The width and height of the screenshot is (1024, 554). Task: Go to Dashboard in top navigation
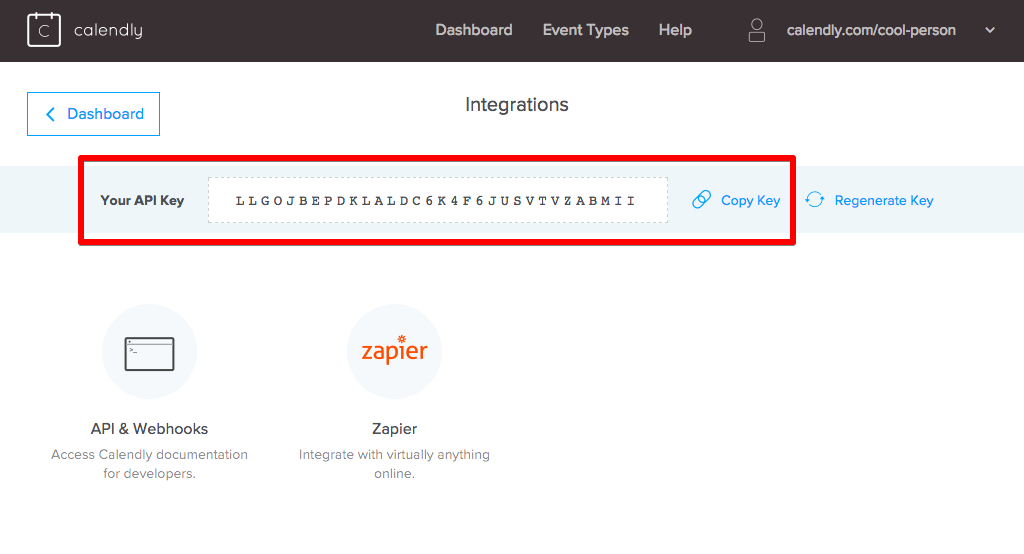tap(473, 30)
